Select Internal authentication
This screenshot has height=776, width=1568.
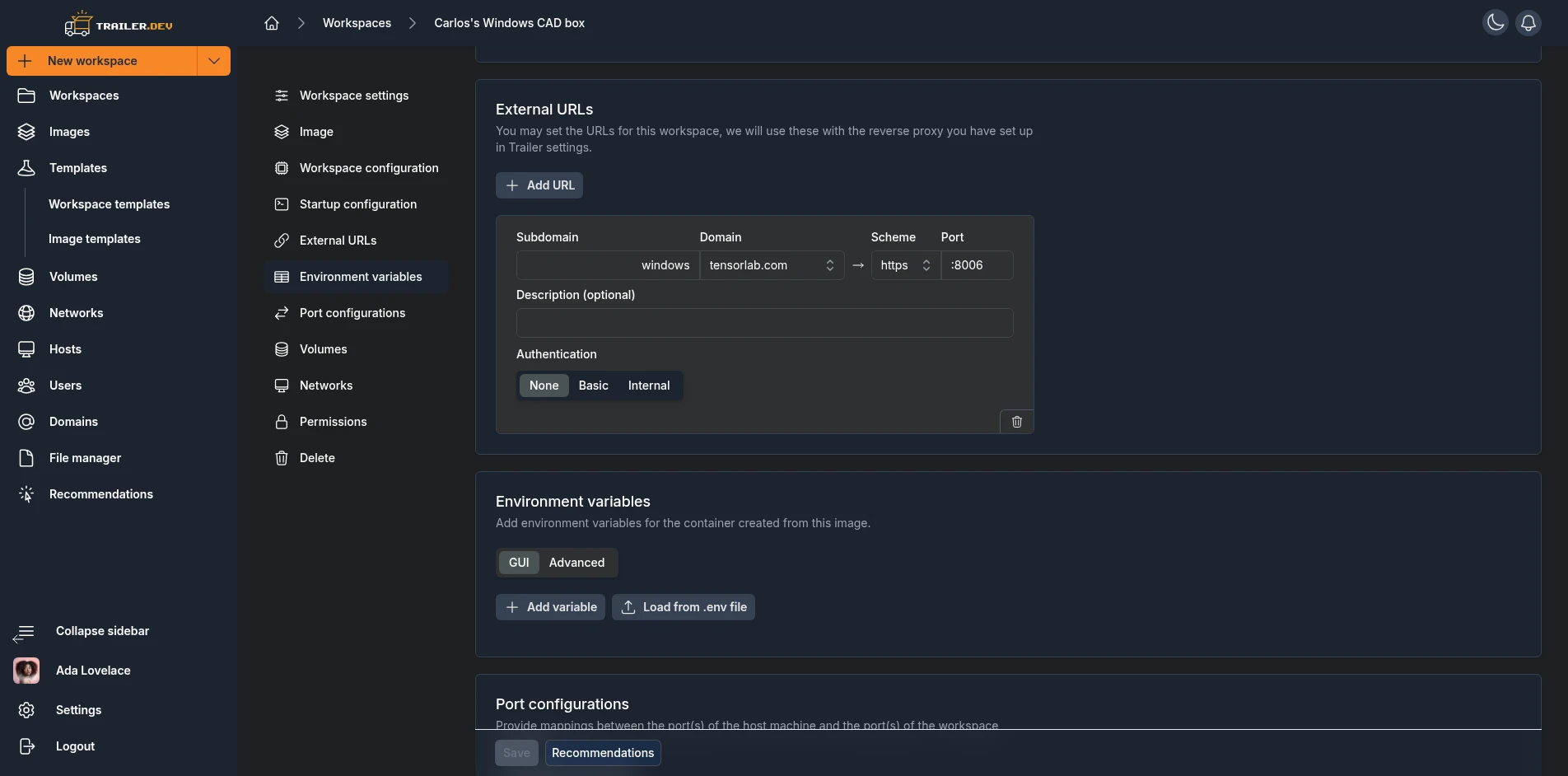point(649,386)
